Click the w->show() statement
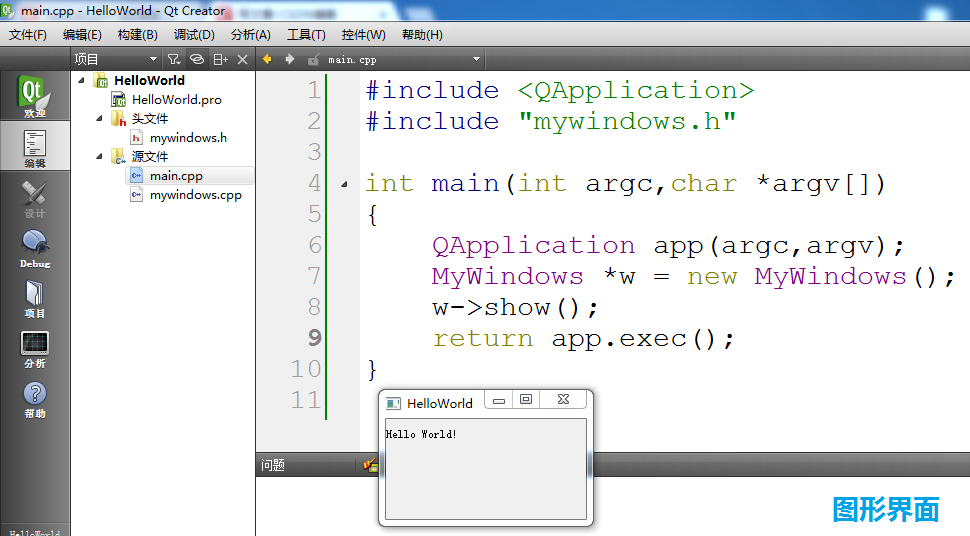 click(x=515, y=308)
